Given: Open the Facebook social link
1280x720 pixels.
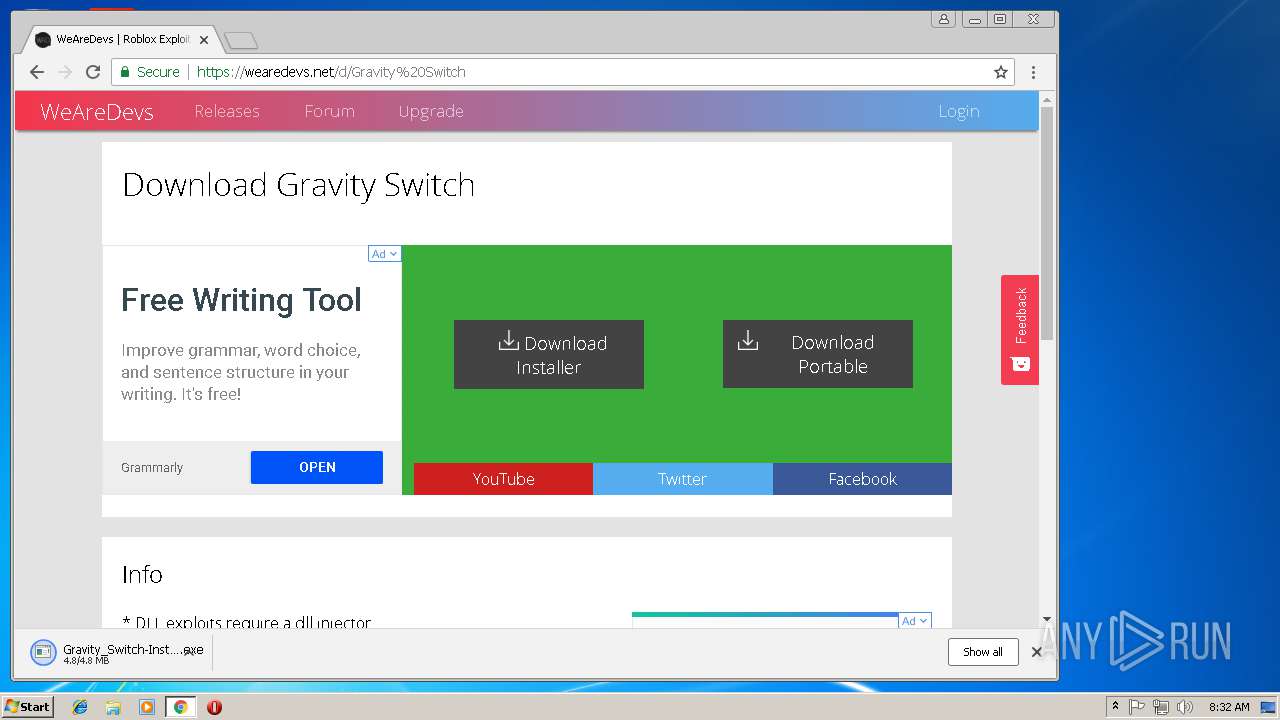Looking at the screenshot, I should pos(862,479).
